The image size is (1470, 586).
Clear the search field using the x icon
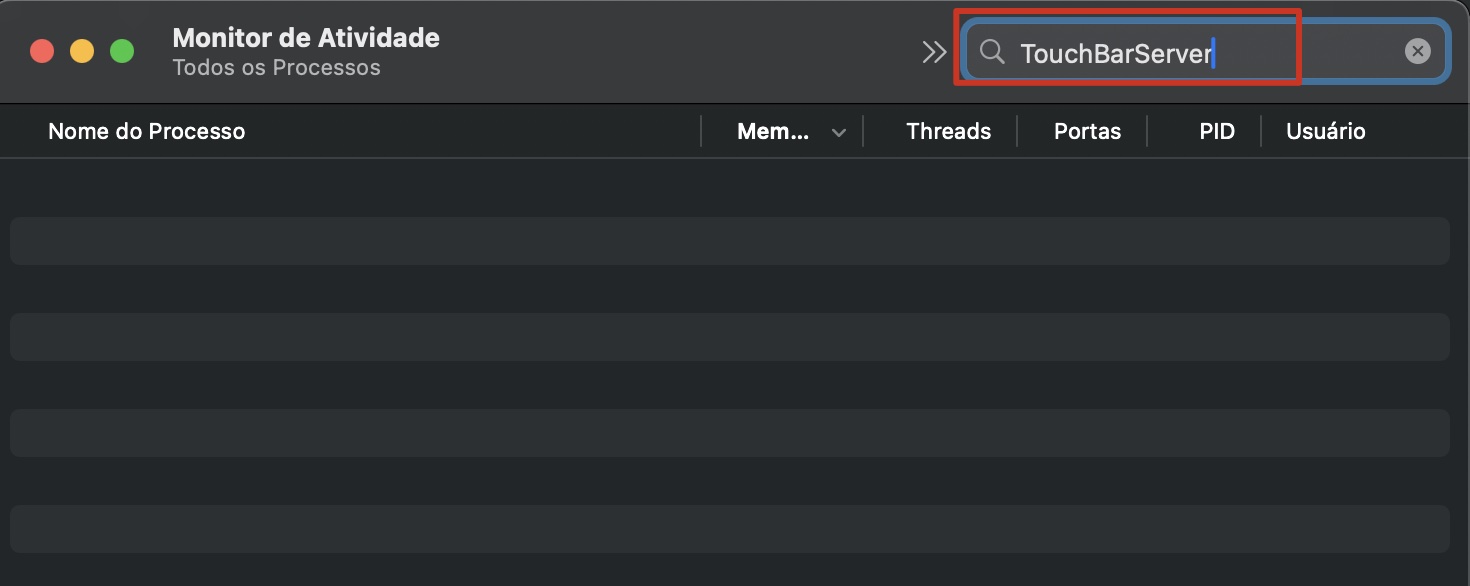1417,50
